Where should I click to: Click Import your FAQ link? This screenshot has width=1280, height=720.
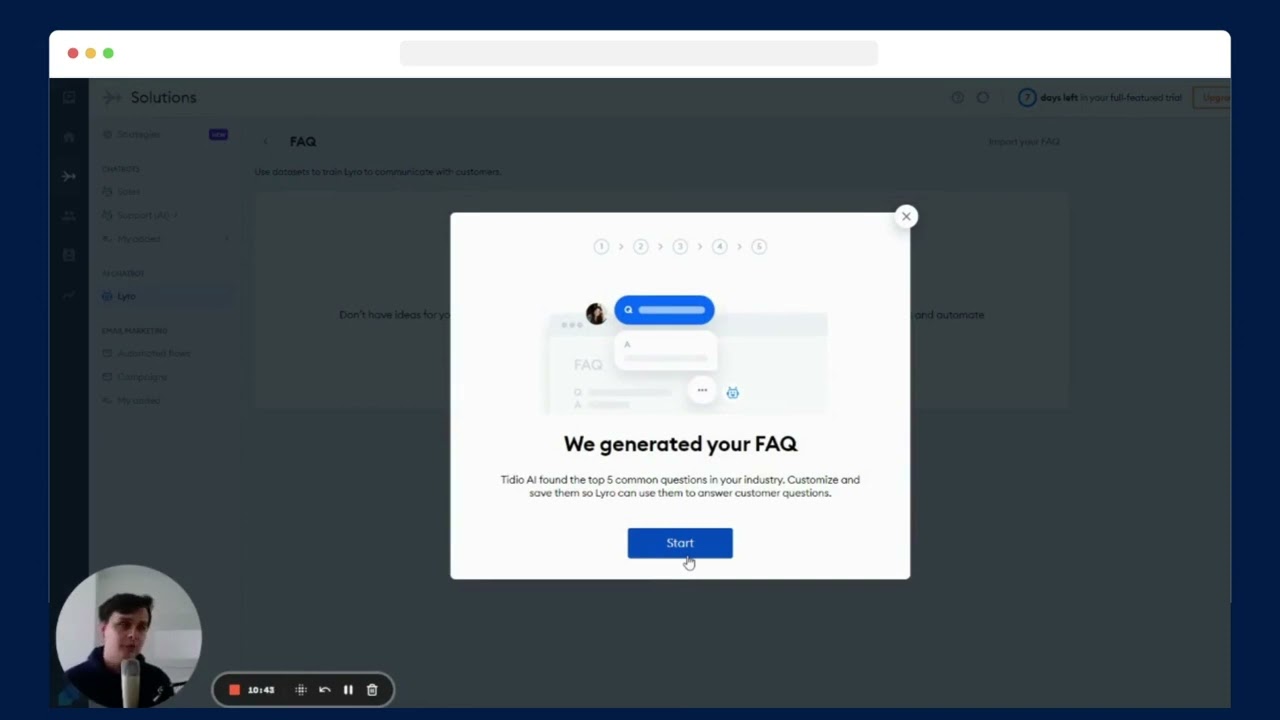tap(1024, 142)
